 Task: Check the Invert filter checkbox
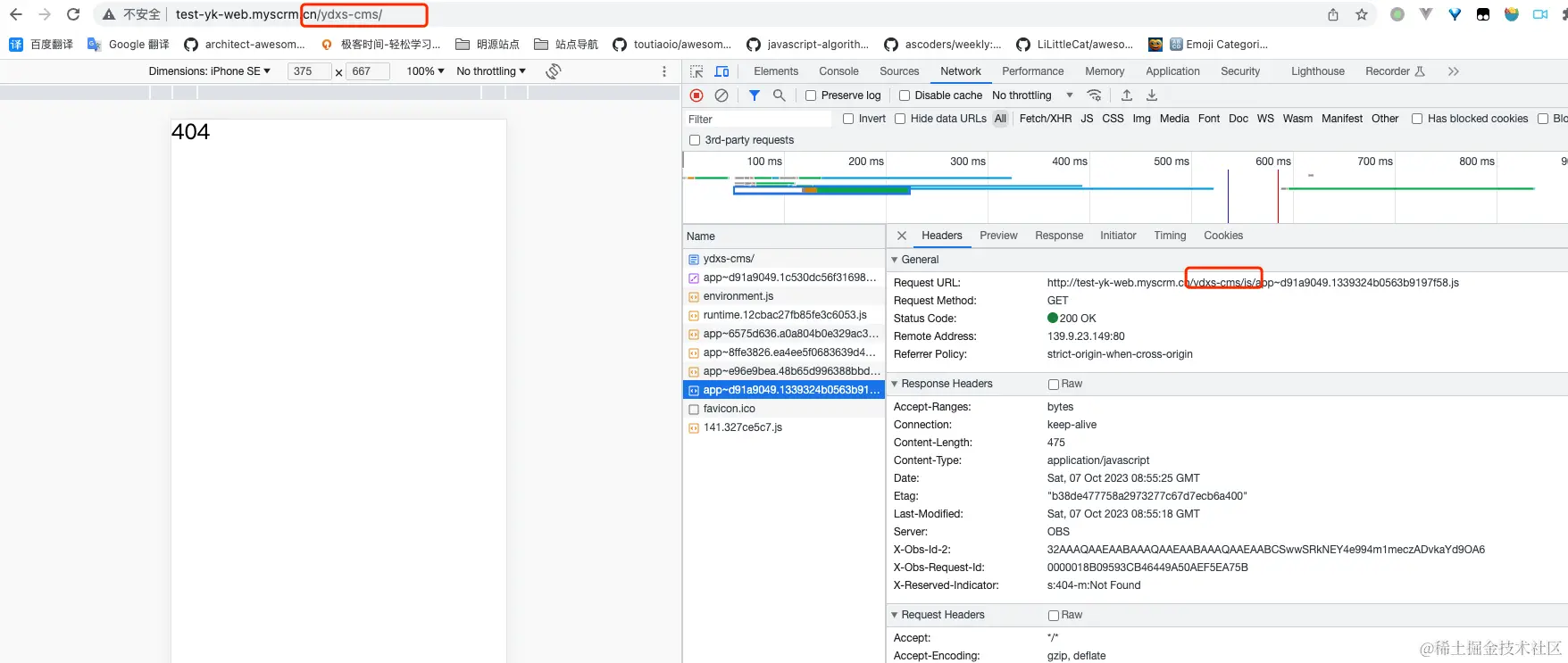(x=848, y=119)
